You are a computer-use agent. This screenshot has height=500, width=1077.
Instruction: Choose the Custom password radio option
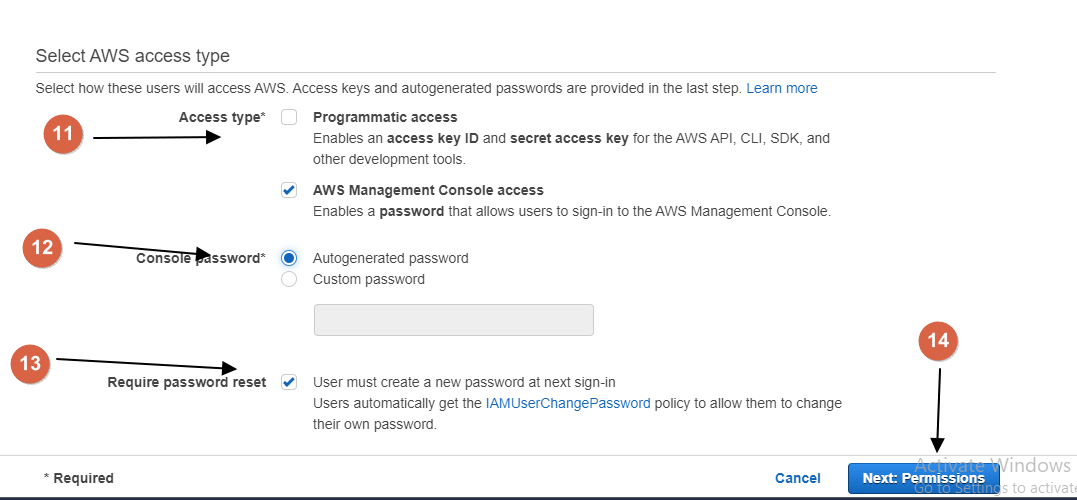tap(289, 279)
